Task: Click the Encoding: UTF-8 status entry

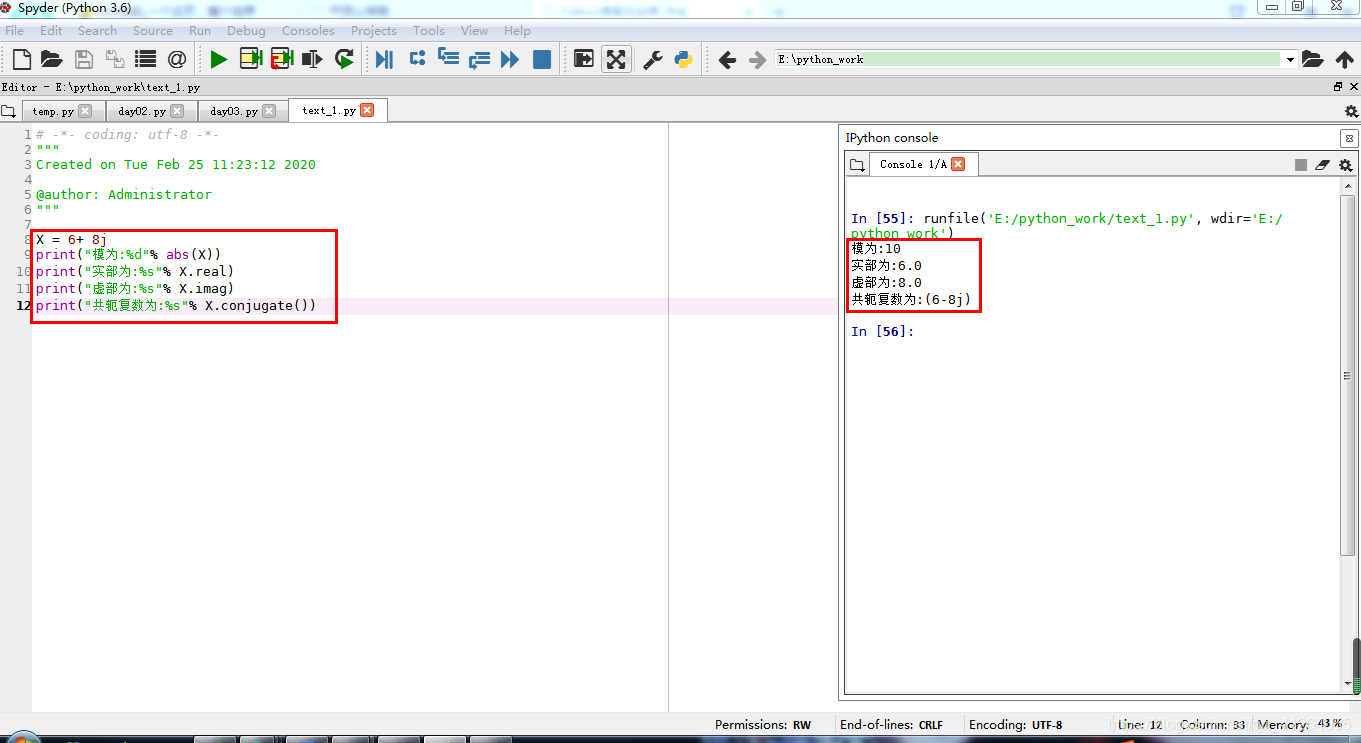Action: click(x=1015, y=724)
